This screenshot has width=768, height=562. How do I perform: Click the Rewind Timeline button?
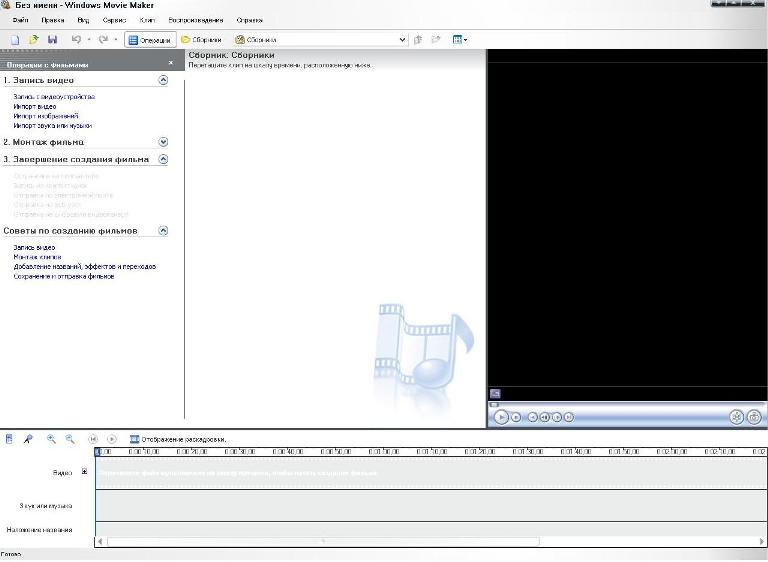[x=93, y=439]
